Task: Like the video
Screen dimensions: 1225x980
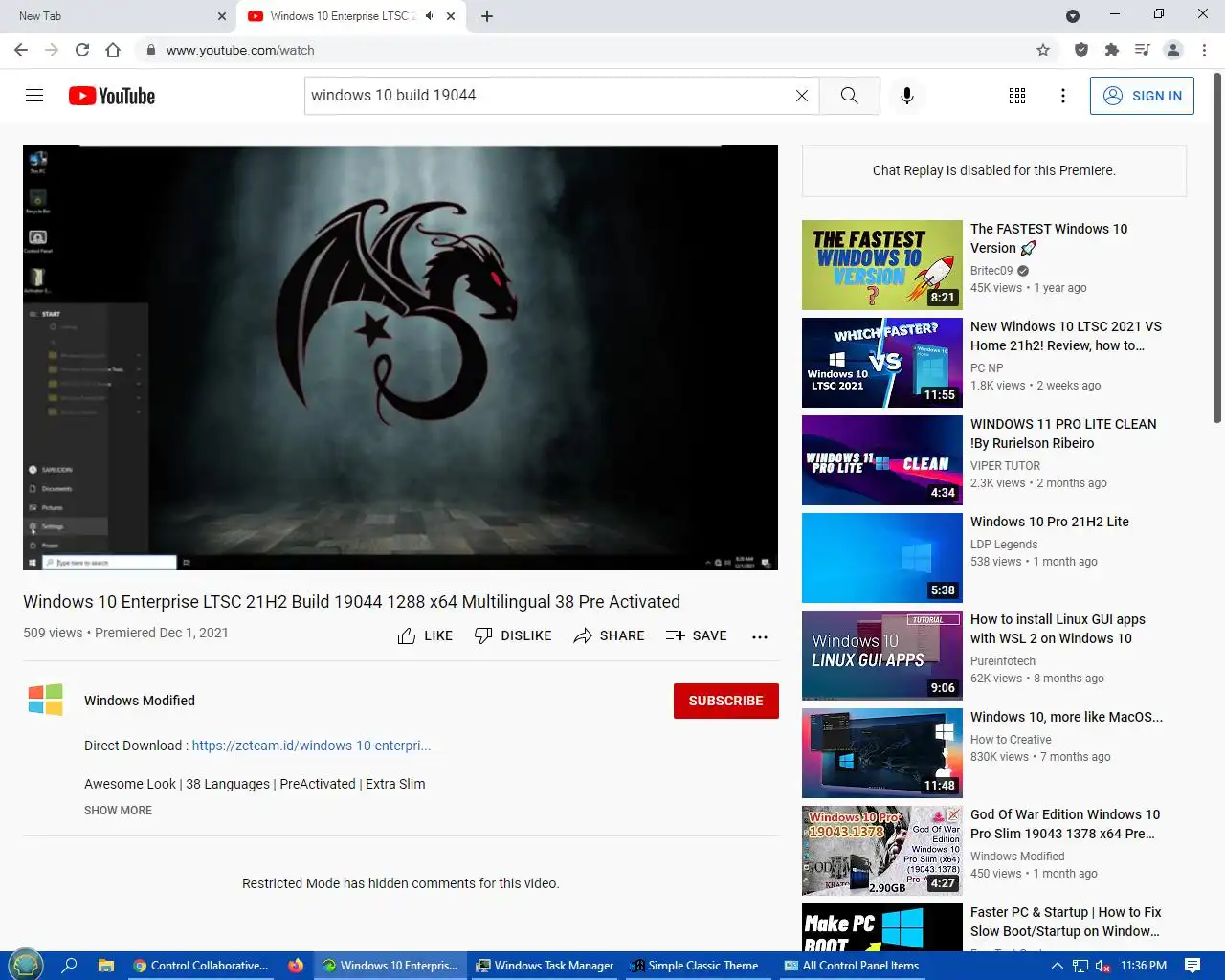Action: pos(425,635)
